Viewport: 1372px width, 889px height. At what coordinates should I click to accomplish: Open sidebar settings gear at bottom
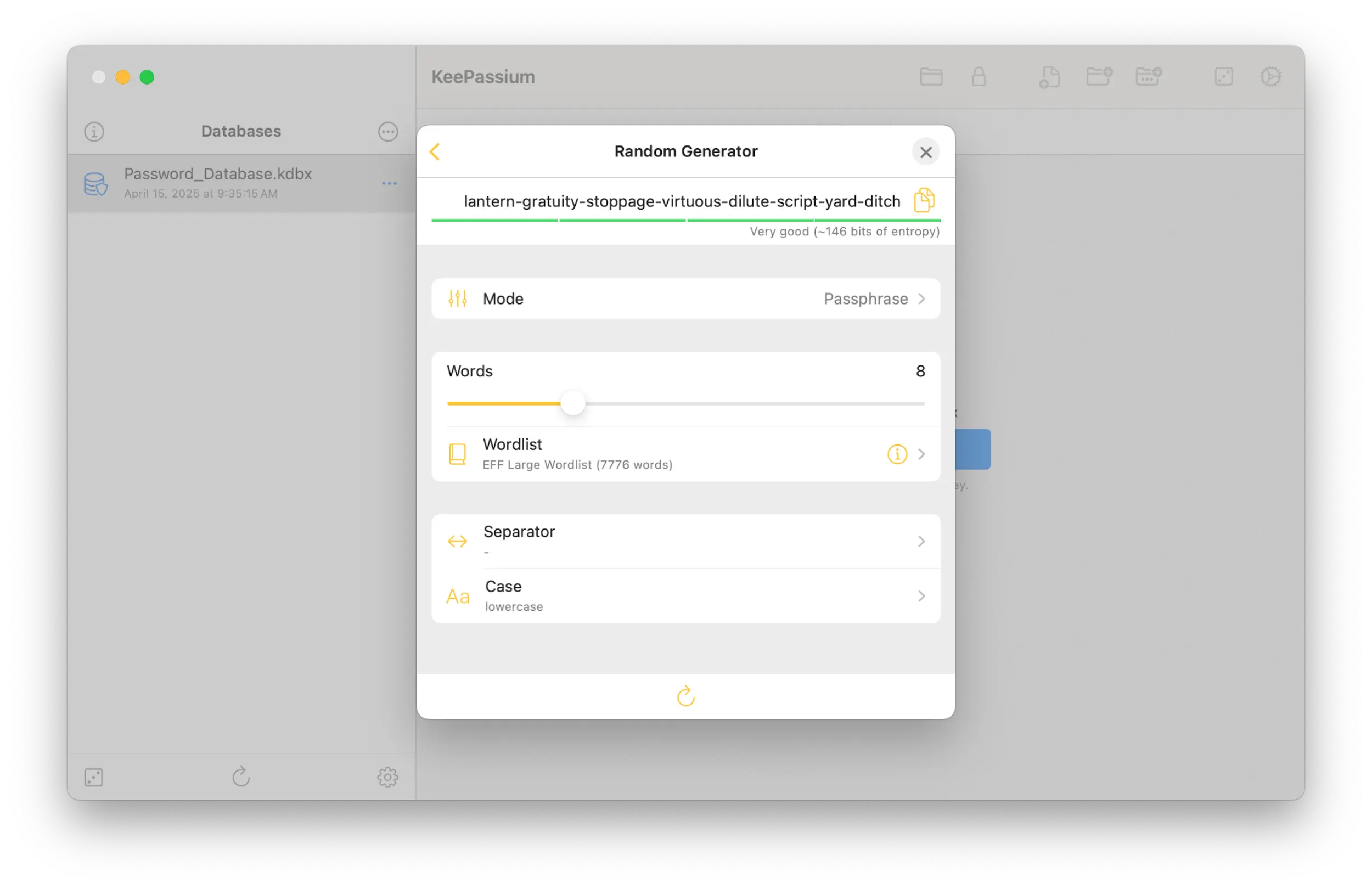click(x=387, y=777)
